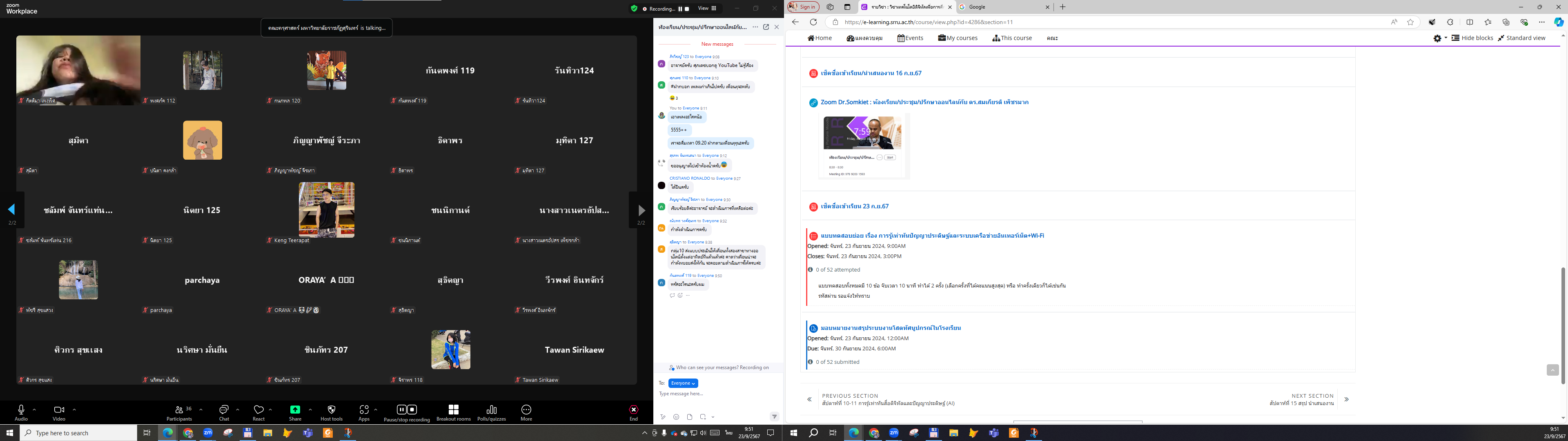Toggle microphone mute in Zoom

tap(21, 410)
